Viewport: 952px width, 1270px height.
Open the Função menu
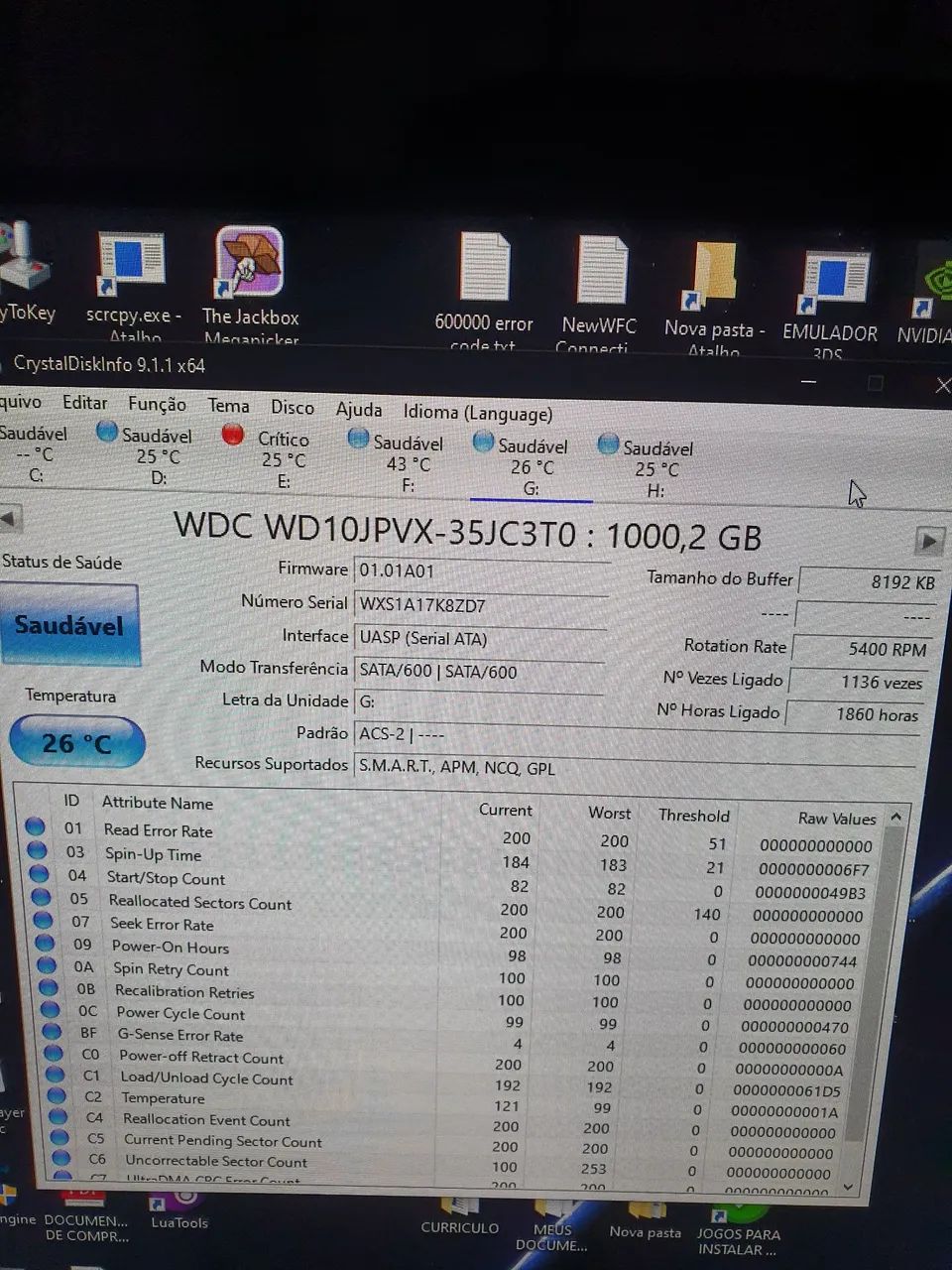157,404
